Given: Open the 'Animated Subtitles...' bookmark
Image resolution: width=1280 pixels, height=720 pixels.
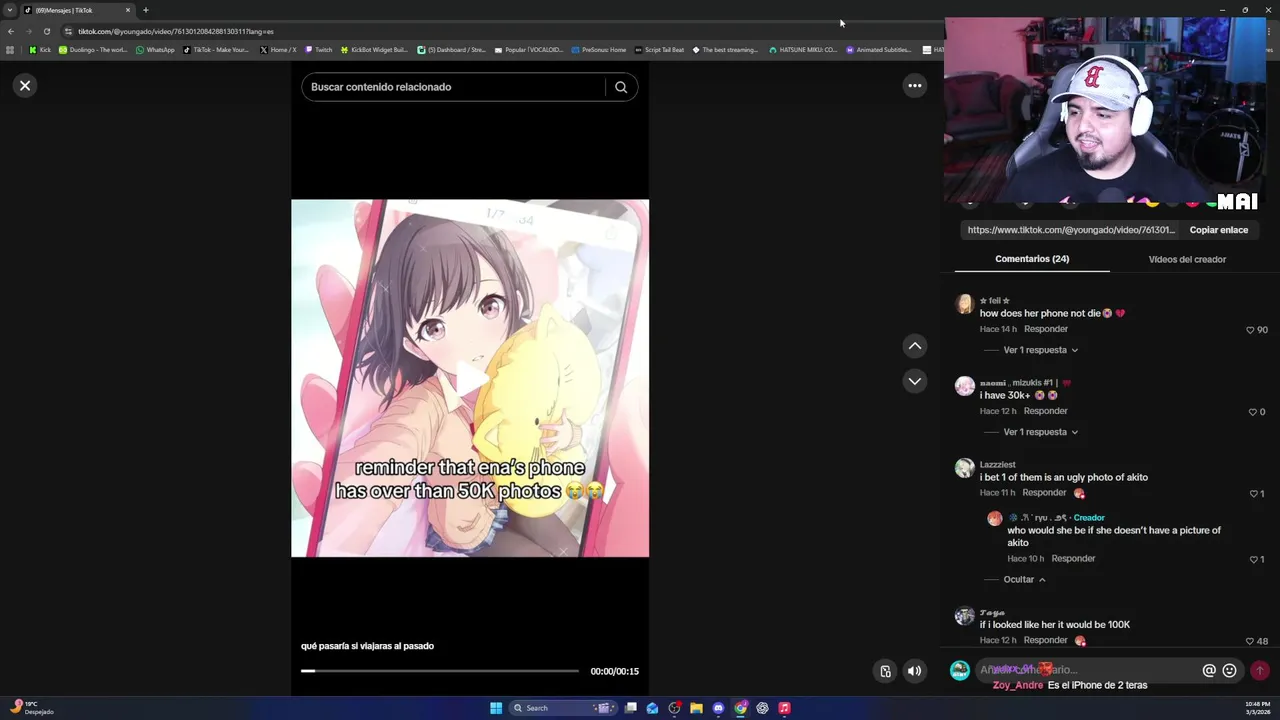Looking at the screenshot, I should 880,50.
